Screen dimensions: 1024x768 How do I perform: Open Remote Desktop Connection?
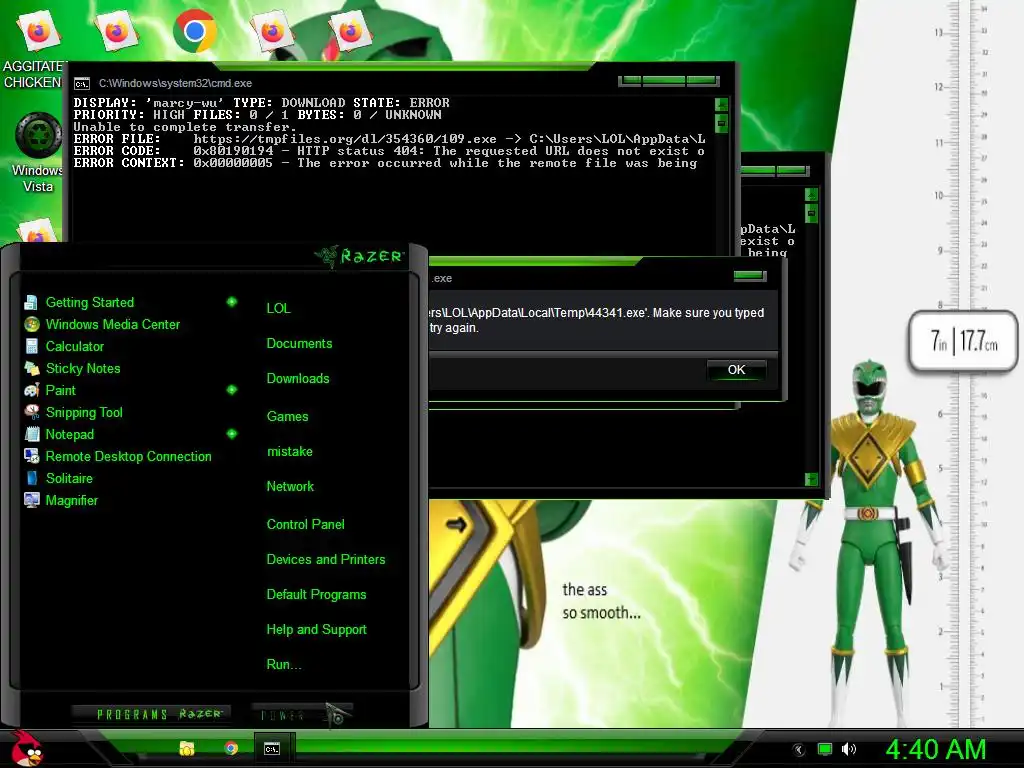(131, 456)
